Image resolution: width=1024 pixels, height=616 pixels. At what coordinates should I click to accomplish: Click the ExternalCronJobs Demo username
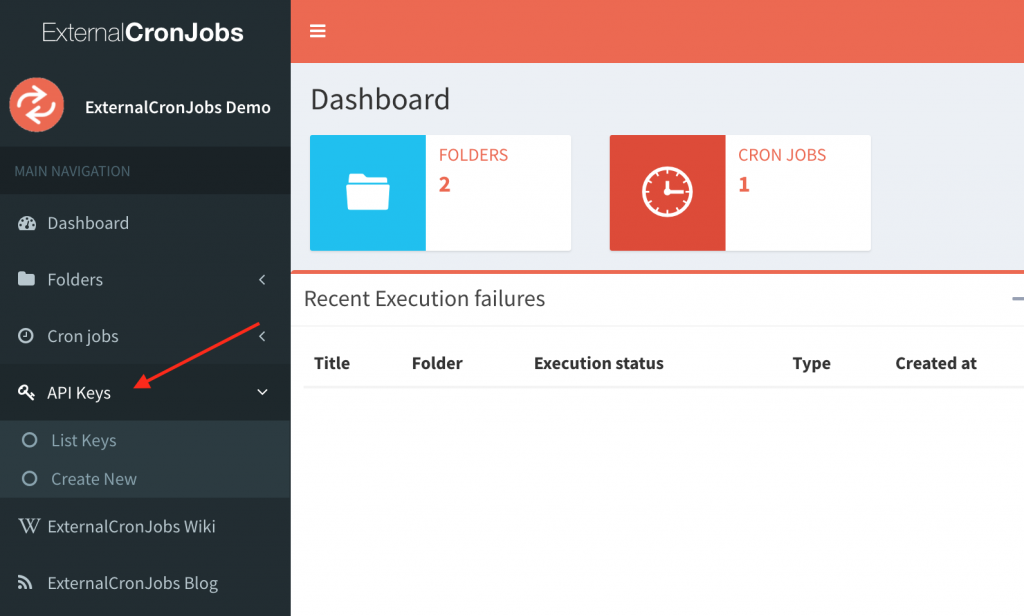point(178,107)
